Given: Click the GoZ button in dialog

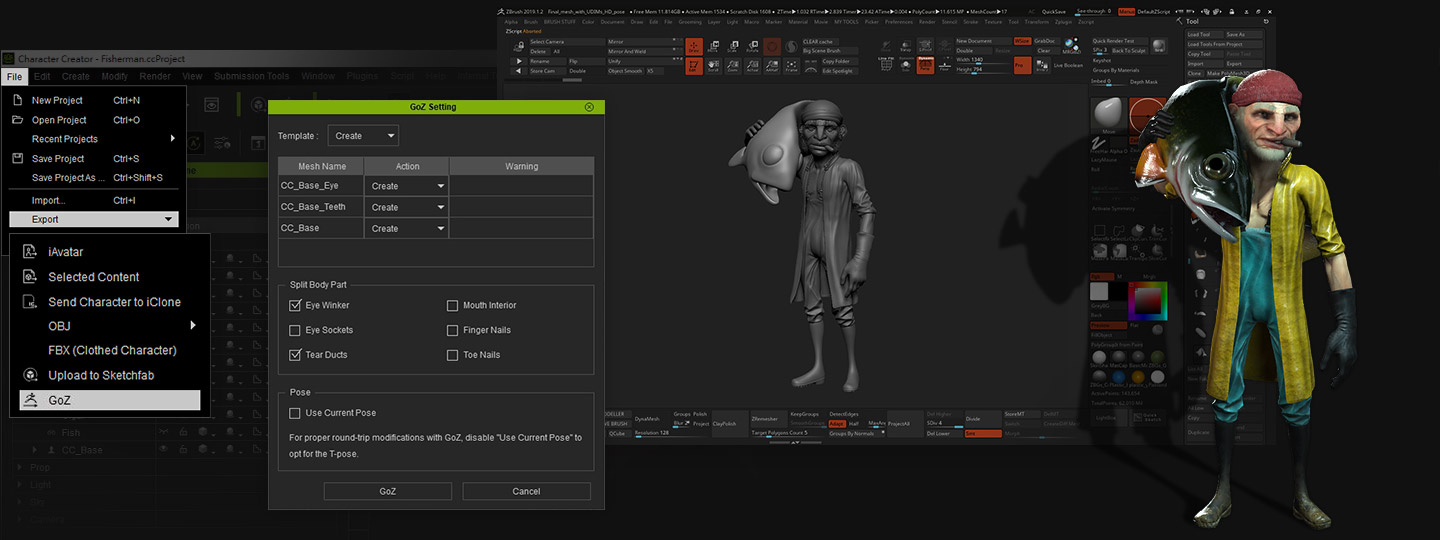Looking at the screenshot, I should [388, 491].
